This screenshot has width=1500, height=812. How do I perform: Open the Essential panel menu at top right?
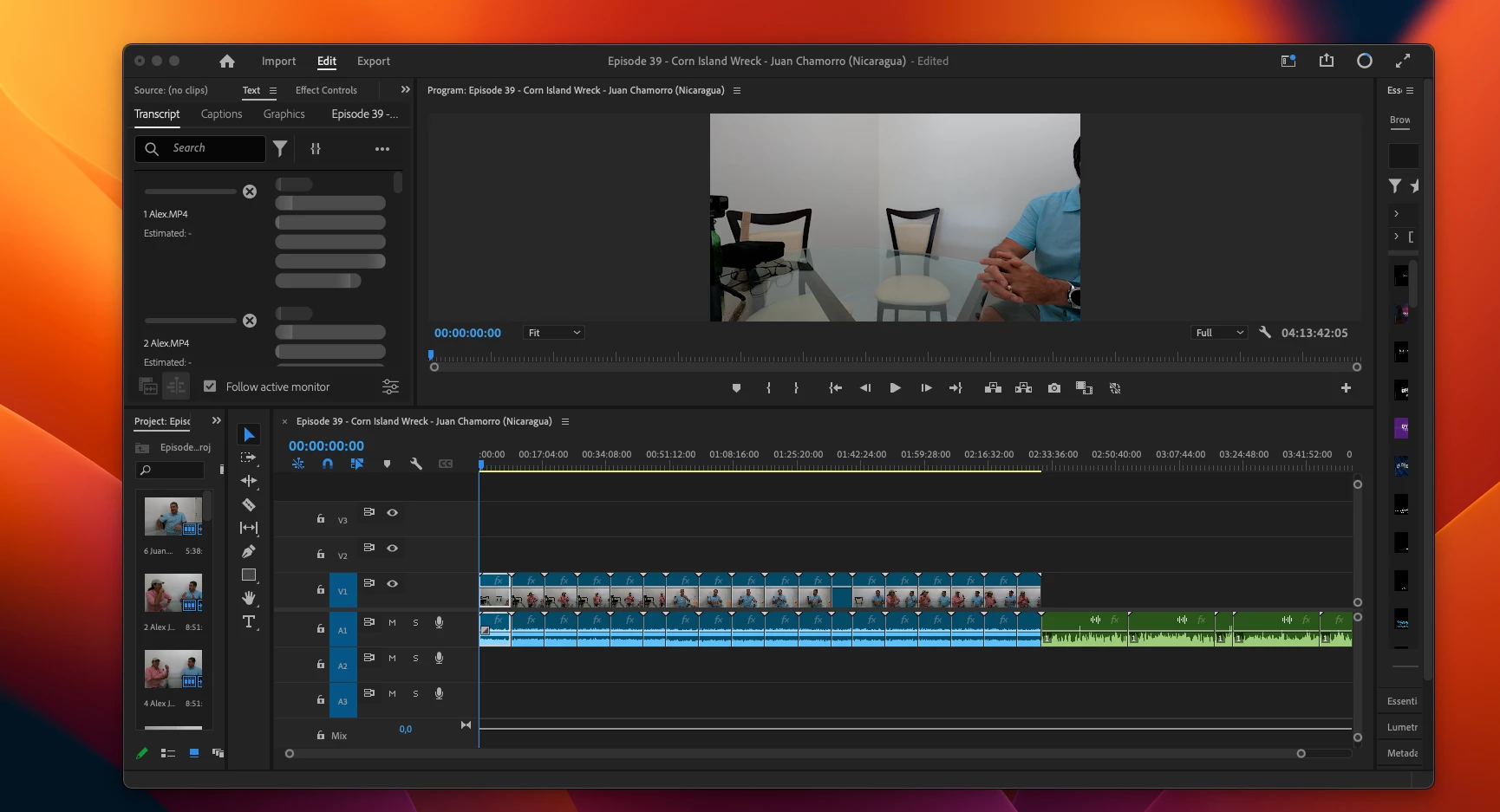1410,90
